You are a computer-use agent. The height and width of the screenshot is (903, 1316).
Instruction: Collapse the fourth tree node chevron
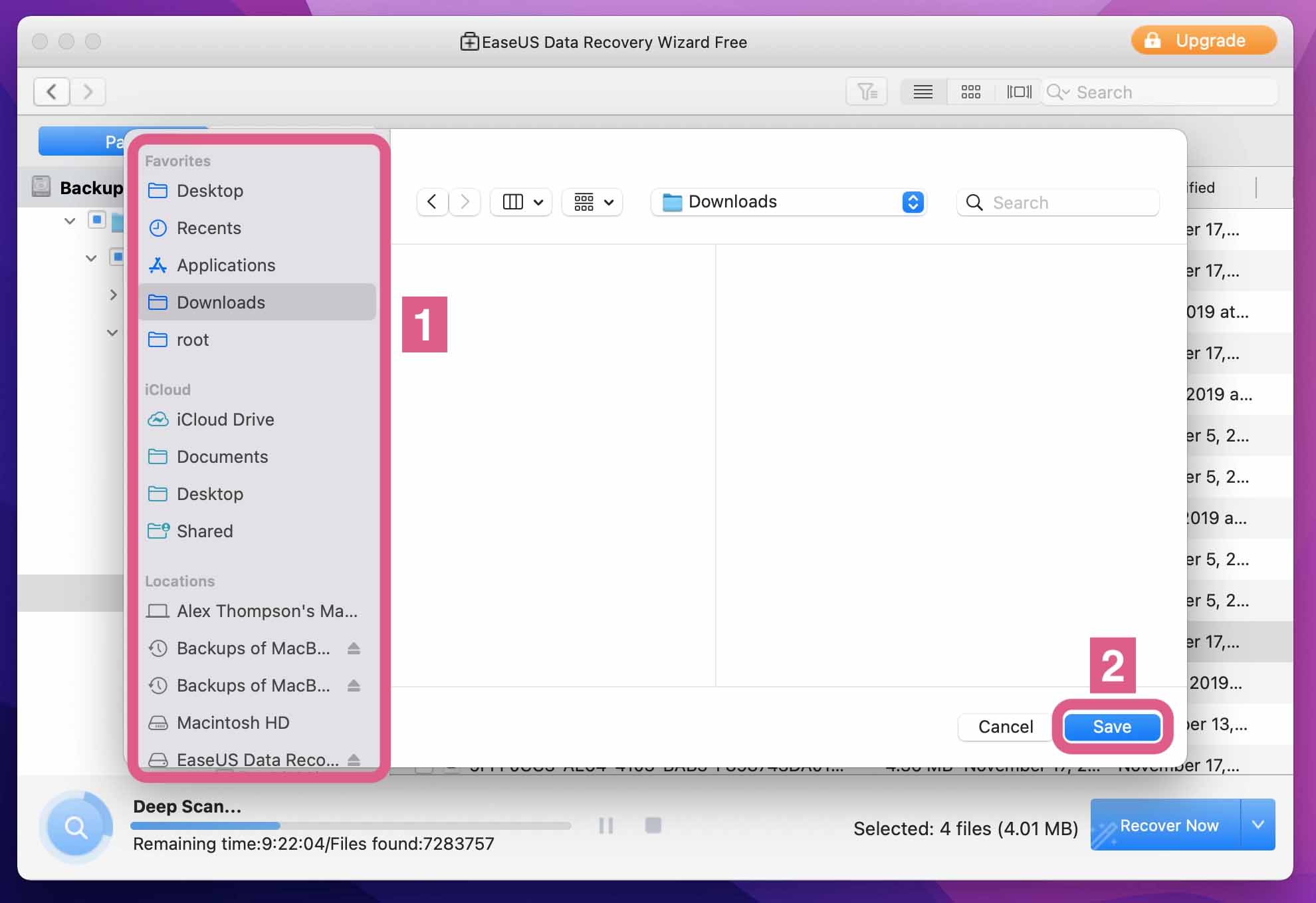(112, 332)
